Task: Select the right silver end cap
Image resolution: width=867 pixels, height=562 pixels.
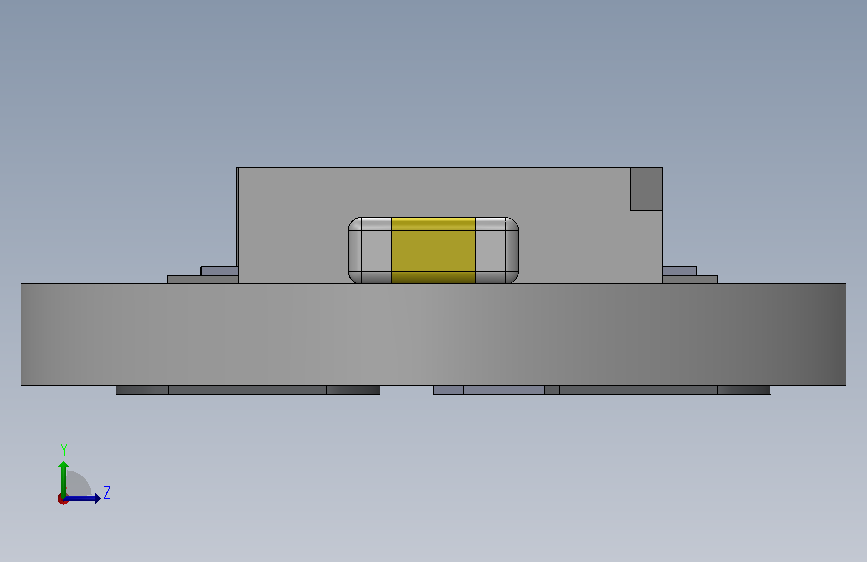Action: 497,250
